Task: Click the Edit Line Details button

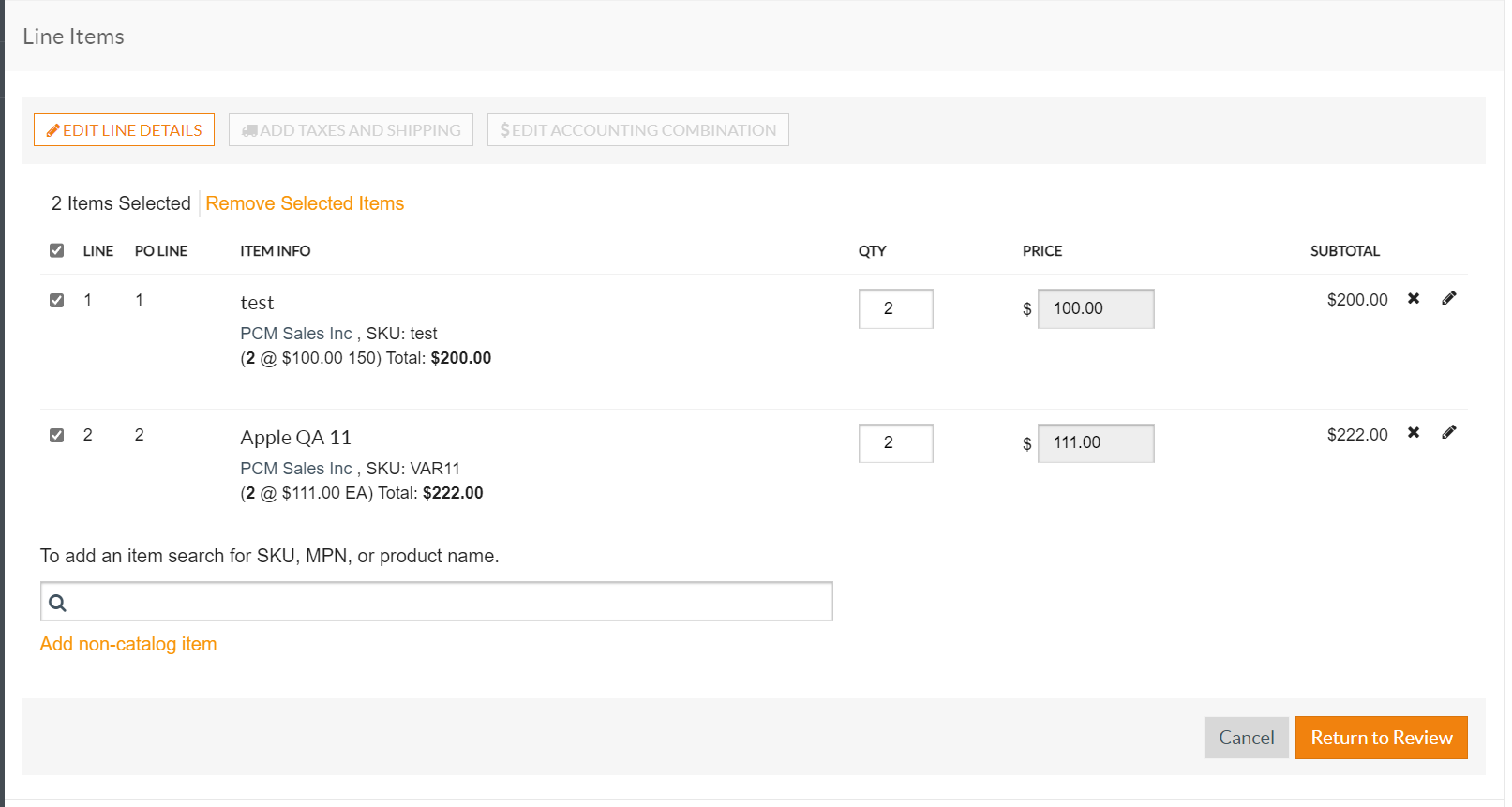Action: pyautogui.click(x=124, y=130)
